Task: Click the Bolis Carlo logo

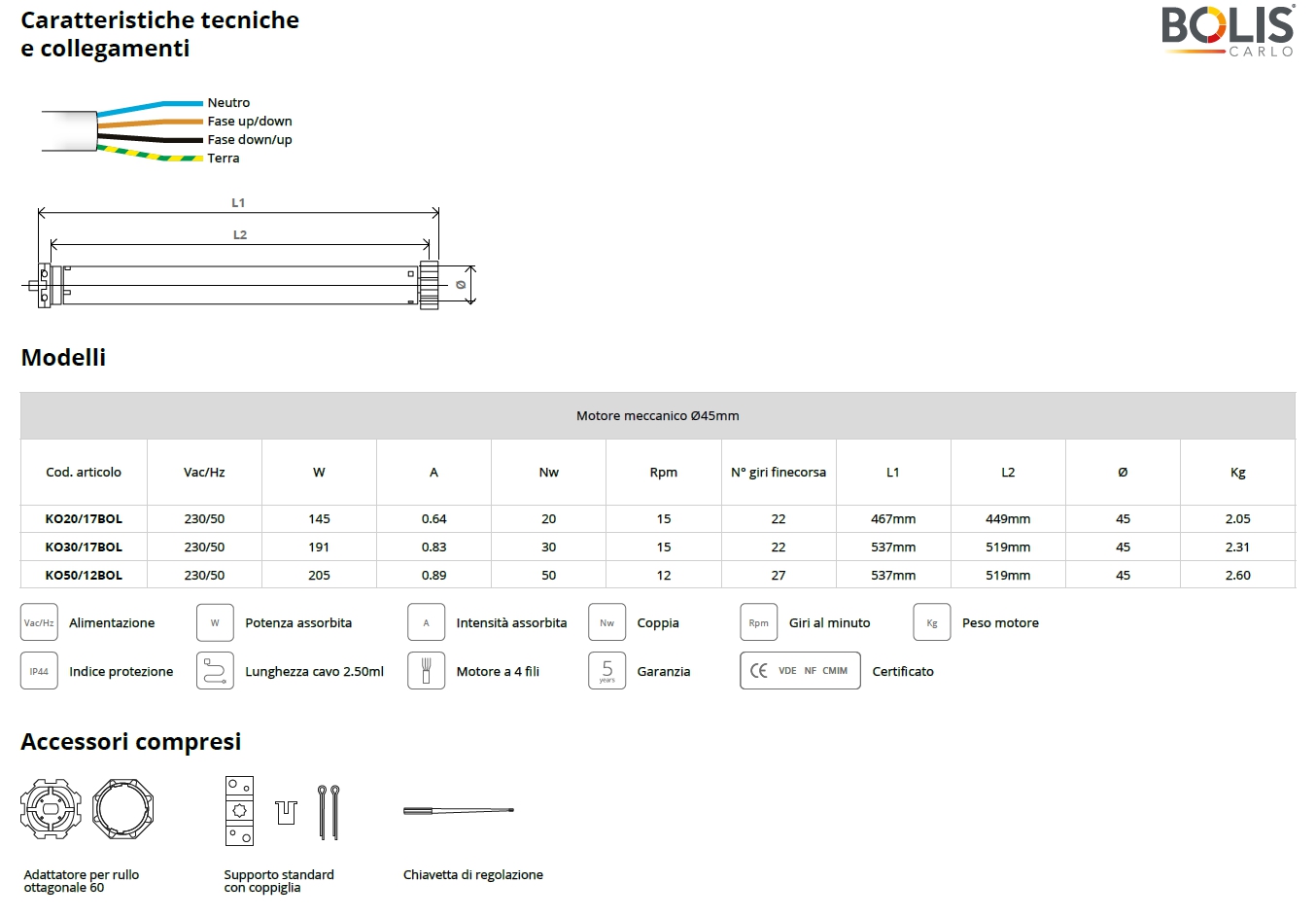Action: [x=1228, y=30]
